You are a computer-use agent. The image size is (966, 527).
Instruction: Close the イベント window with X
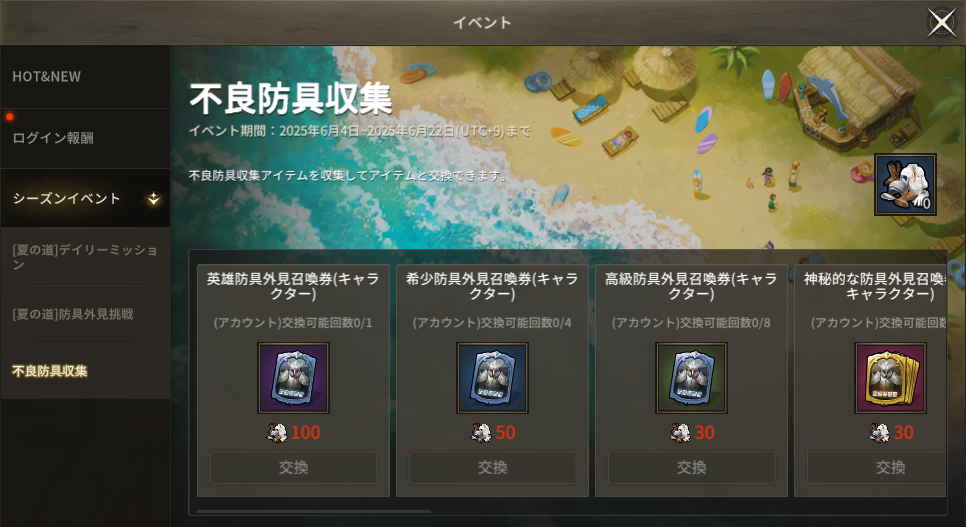pos(942,23)
